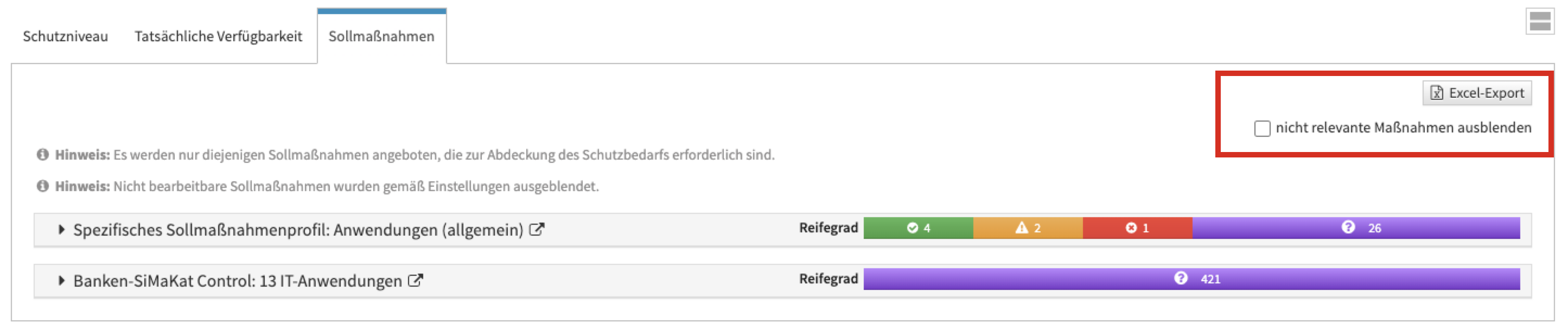
Task: Click the 'Spezifisches Sollmaßnahmenprofil: Anwendungen (allgemein)' title
Action: pos(298,230)
